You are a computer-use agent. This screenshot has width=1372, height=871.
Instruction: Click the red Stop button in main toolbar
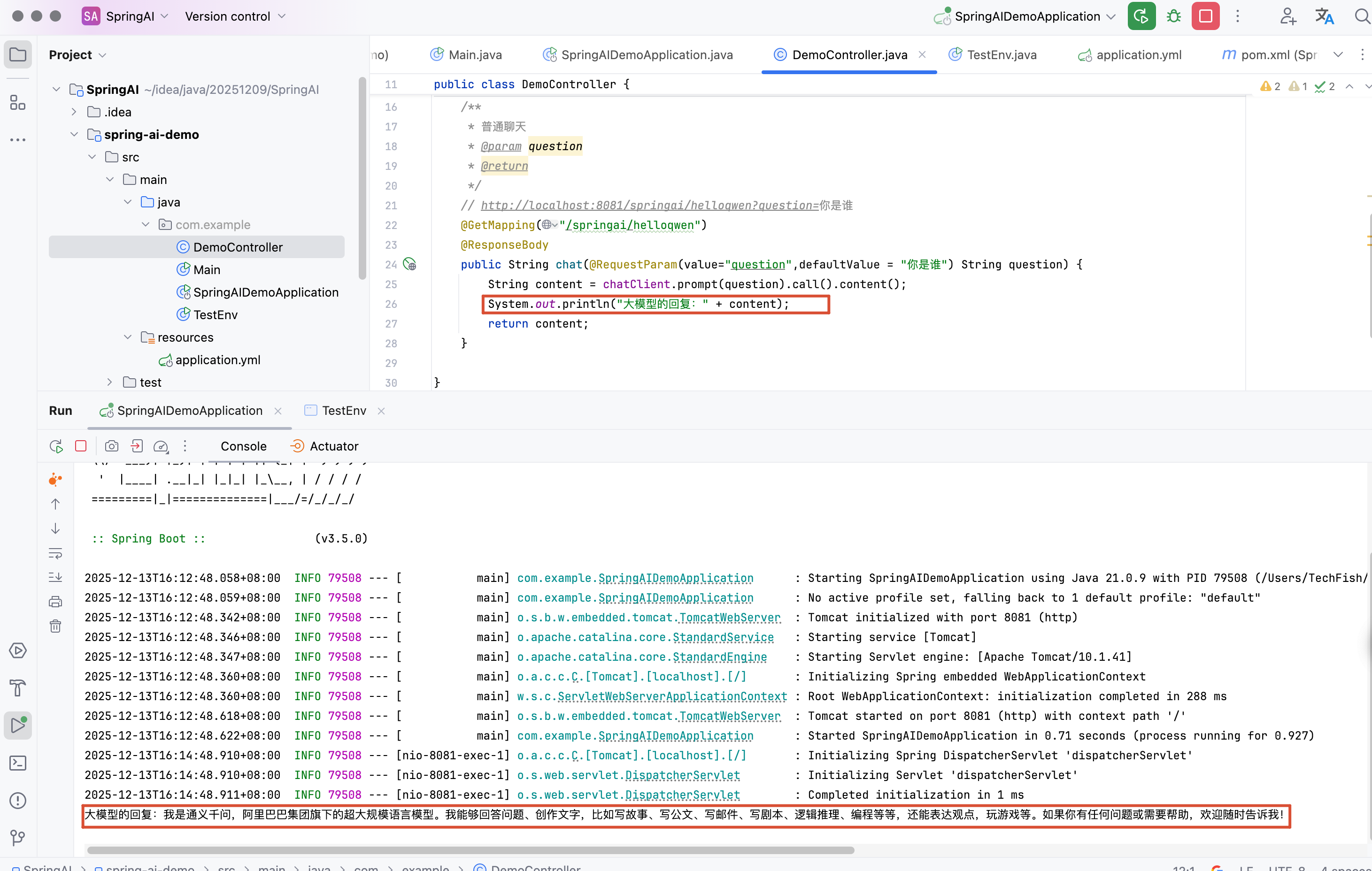tap(1205, 16)
